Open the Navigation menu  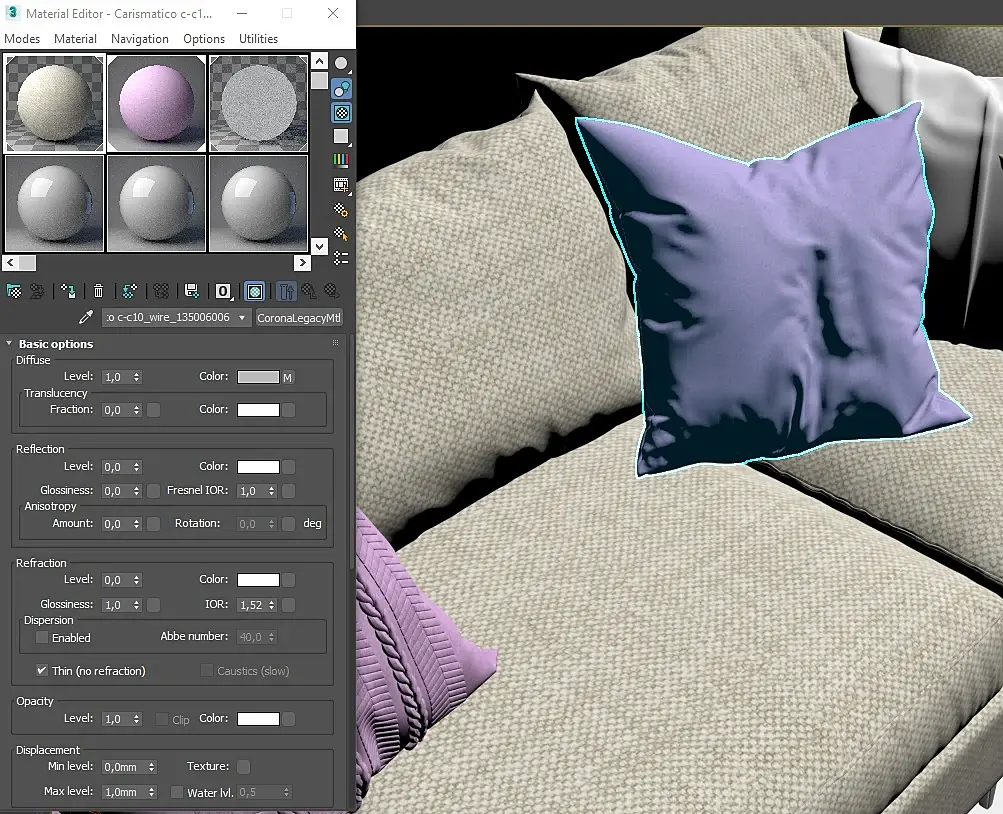139,39
